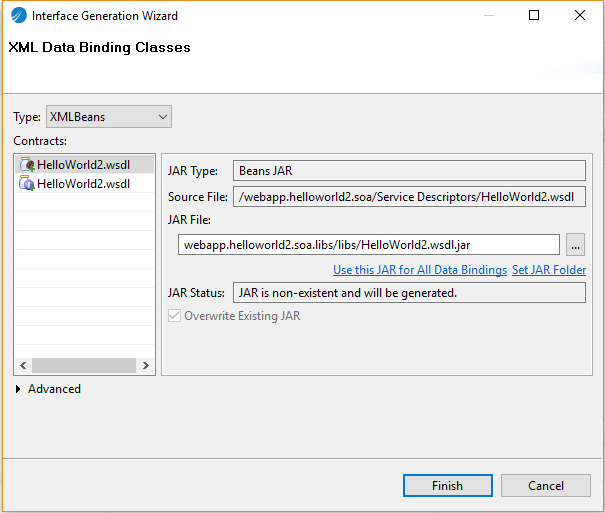Expand the Advanced section
The image size is (605, 513).
(x=19, y=389)
